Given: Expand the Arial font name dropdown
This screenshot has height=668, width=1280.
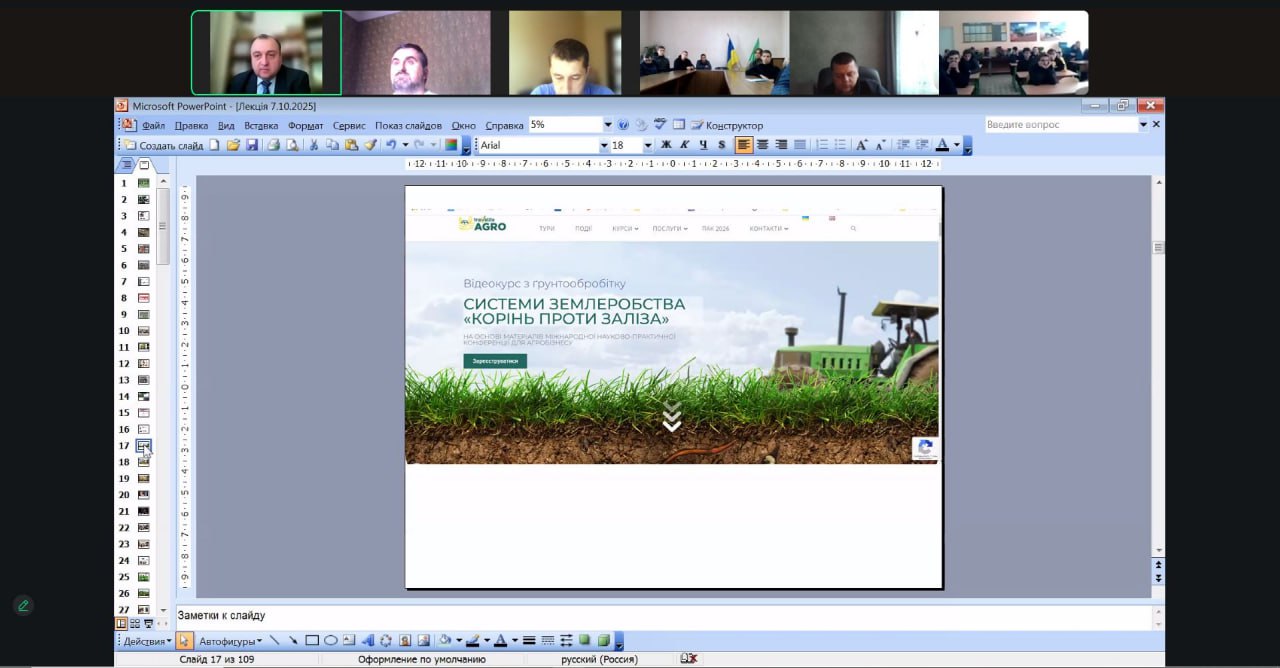Looking at the screenshot, I should (603, 145).
